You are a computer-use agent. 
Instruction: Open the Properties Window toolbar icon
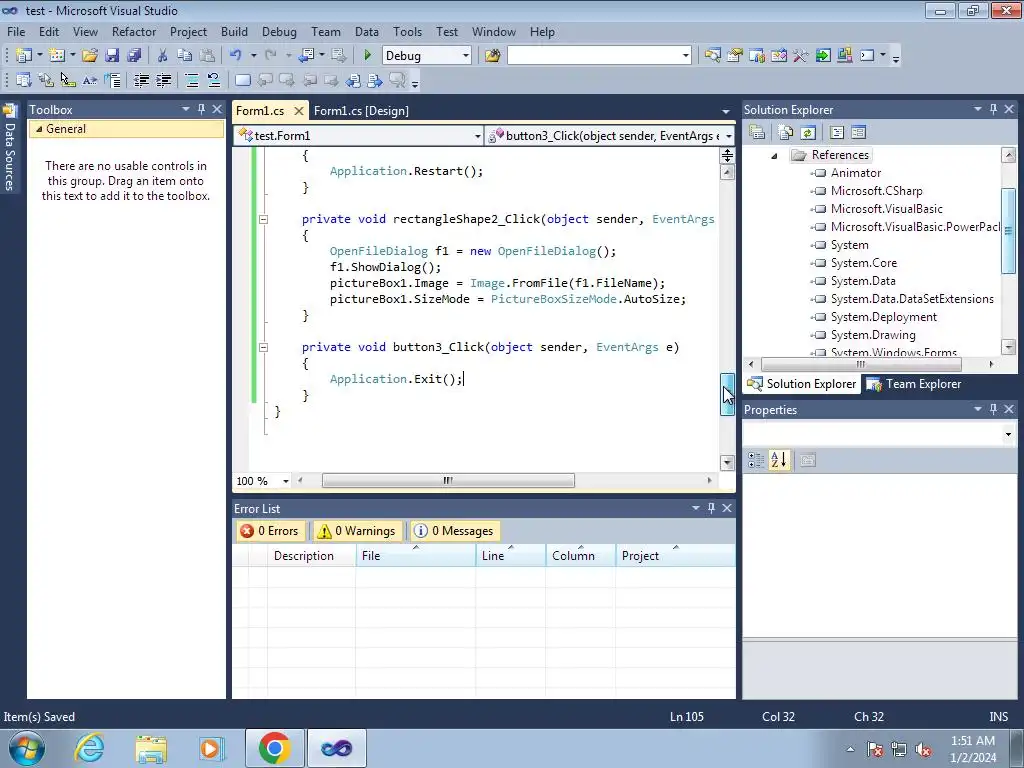pyautogui.click(x=735, y=56)
